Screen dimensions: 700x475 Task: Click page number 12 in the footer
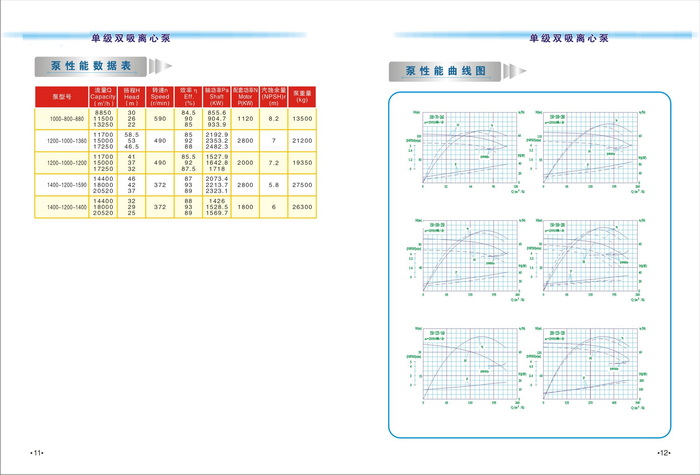[x=663, y=453]
